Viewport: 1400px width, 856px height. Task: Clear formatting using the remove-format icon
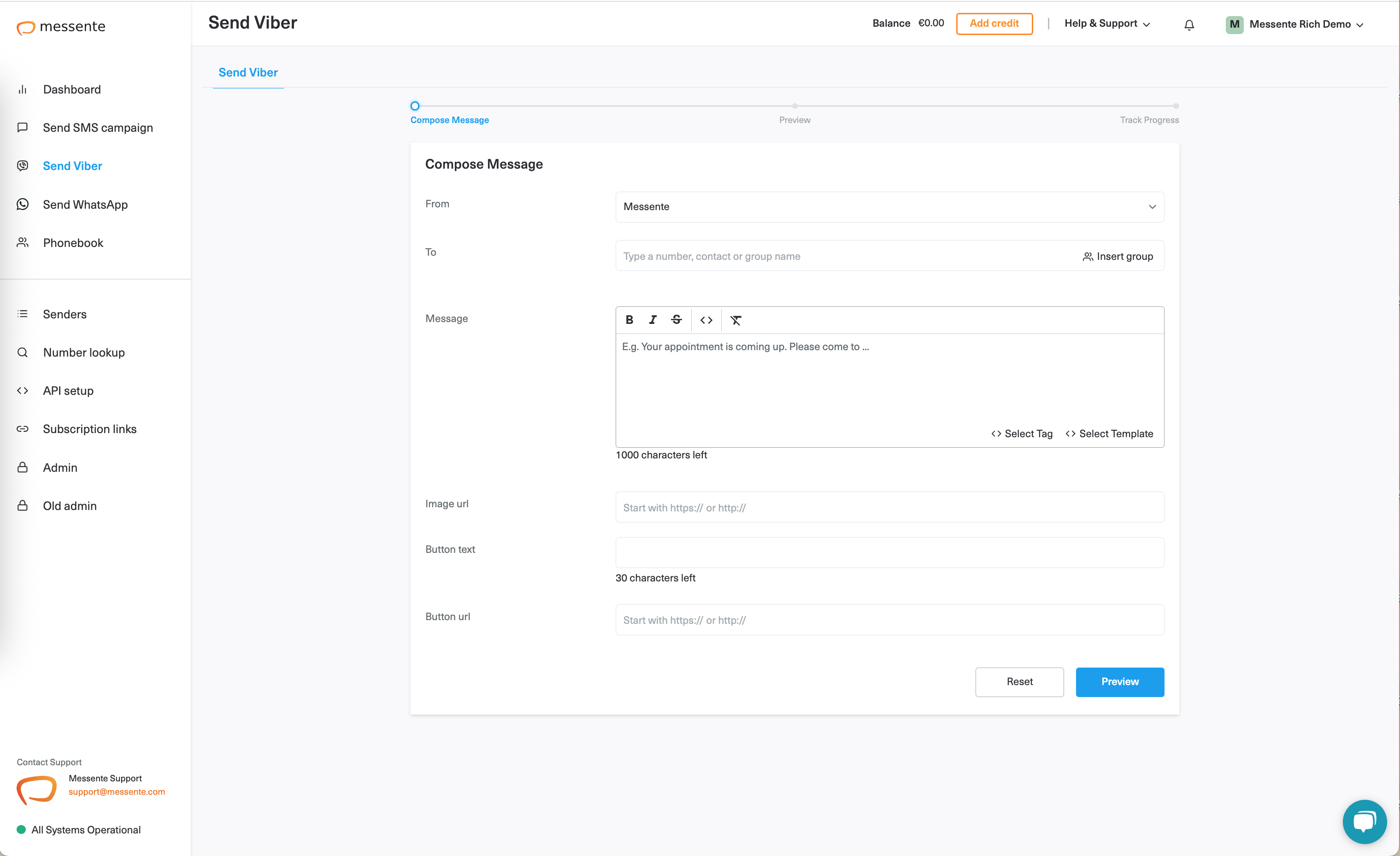(x=736, y=320)
